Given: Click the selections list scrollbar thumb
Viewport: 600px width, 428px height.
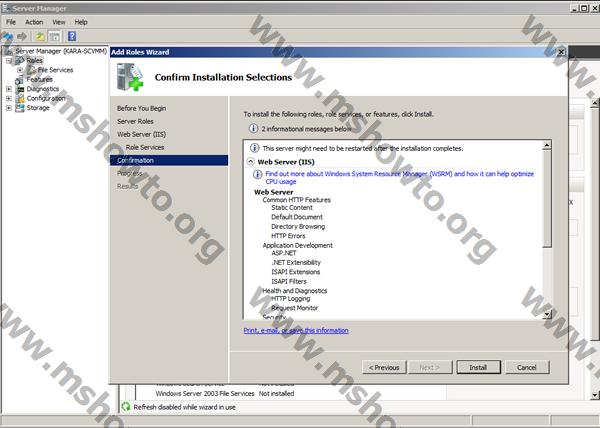Looking at the screenshot, I should (547, 198).
